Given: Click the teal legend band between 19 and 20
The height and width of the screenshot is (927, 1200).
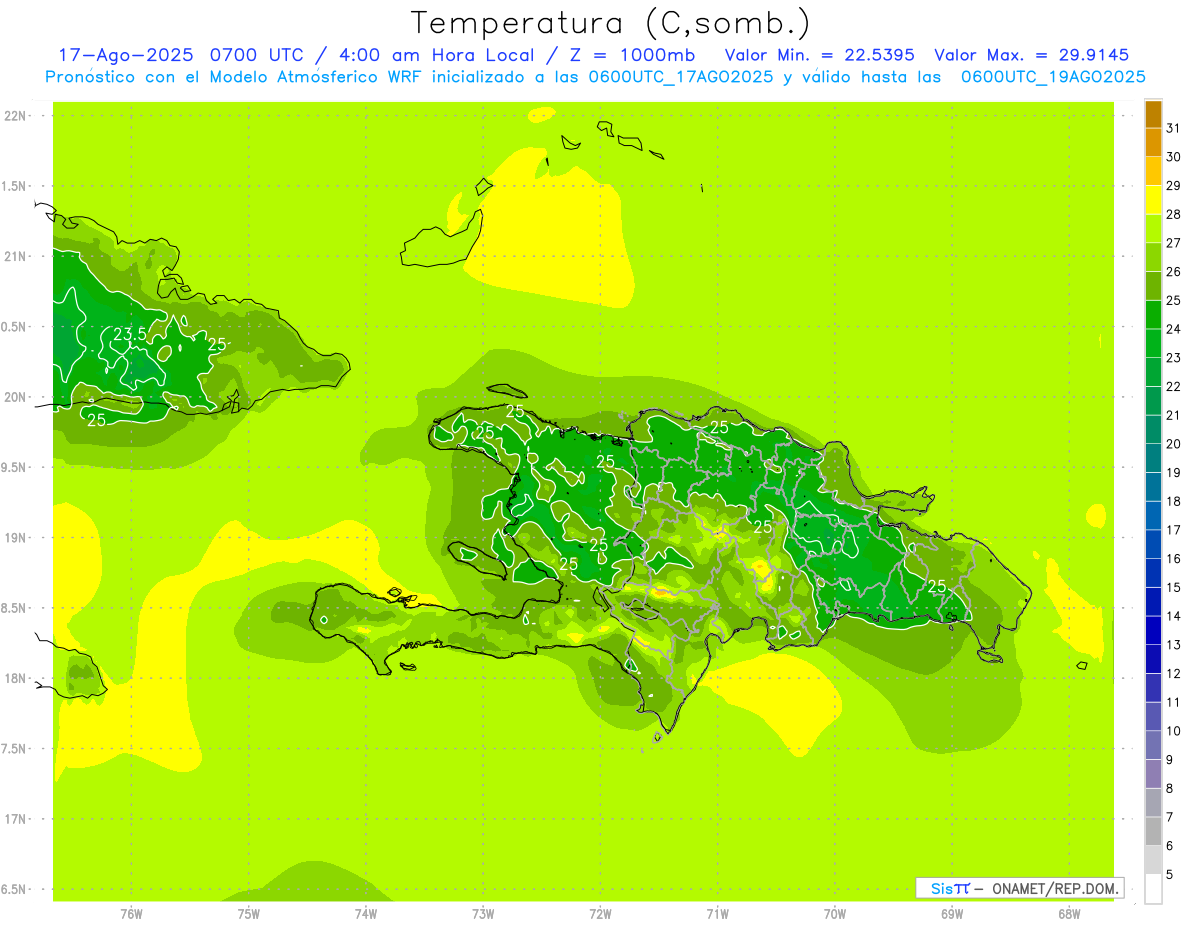Looking at the screenshot, I should pos(1153,458).
